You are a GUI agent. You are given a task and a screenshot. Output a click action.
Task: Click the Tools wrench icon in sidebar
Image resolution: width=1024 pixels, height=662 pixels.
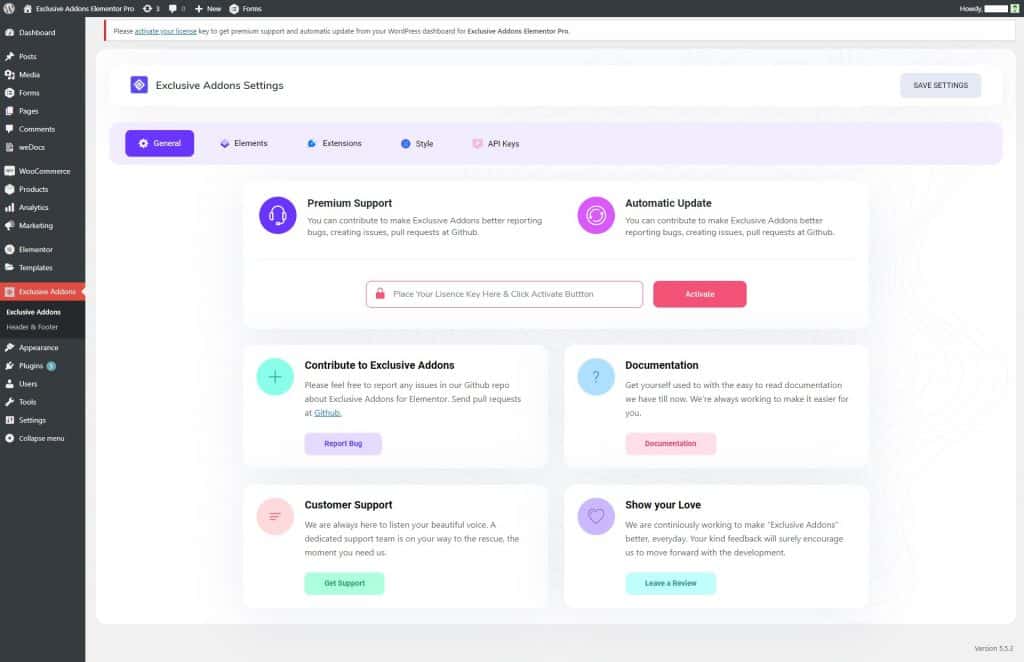coord(9,402)
